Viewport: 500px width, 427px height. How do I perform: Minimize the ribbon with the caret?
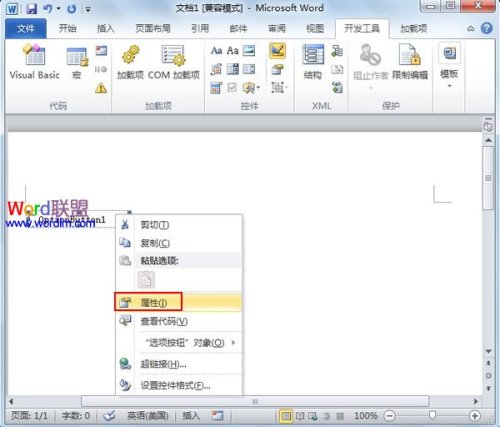click(x=471, y=29)
